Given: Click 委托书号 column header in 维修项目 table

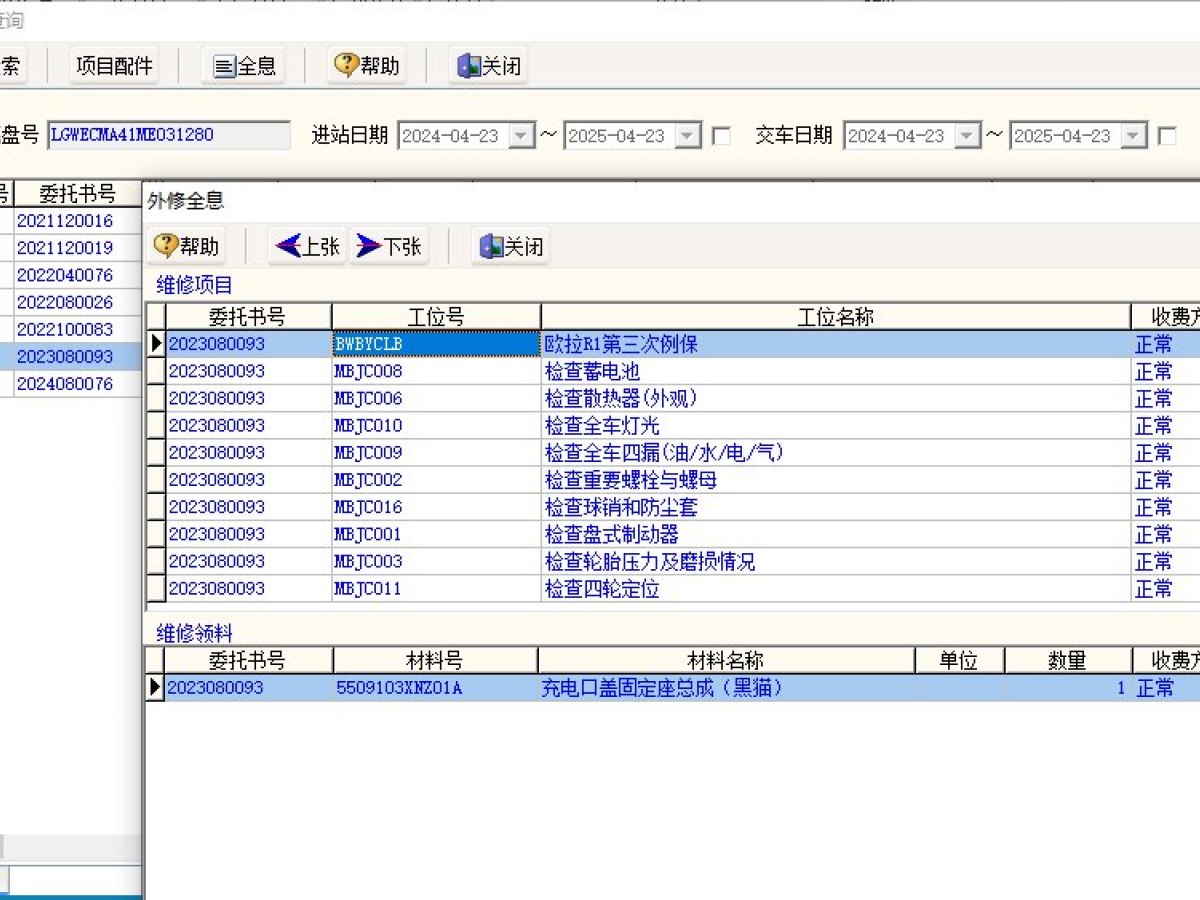Looking at the screenshot, I should 248,317.
